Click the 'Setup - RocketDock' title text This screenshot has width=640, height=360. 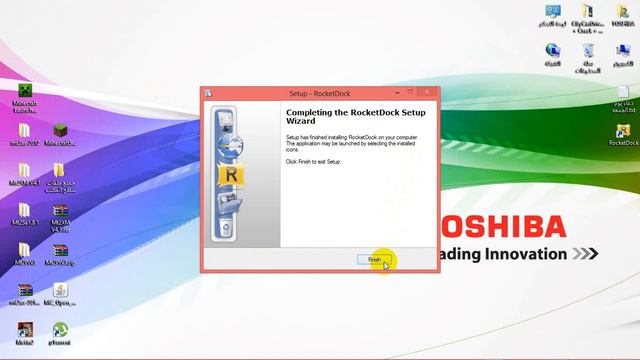point(320,93)
